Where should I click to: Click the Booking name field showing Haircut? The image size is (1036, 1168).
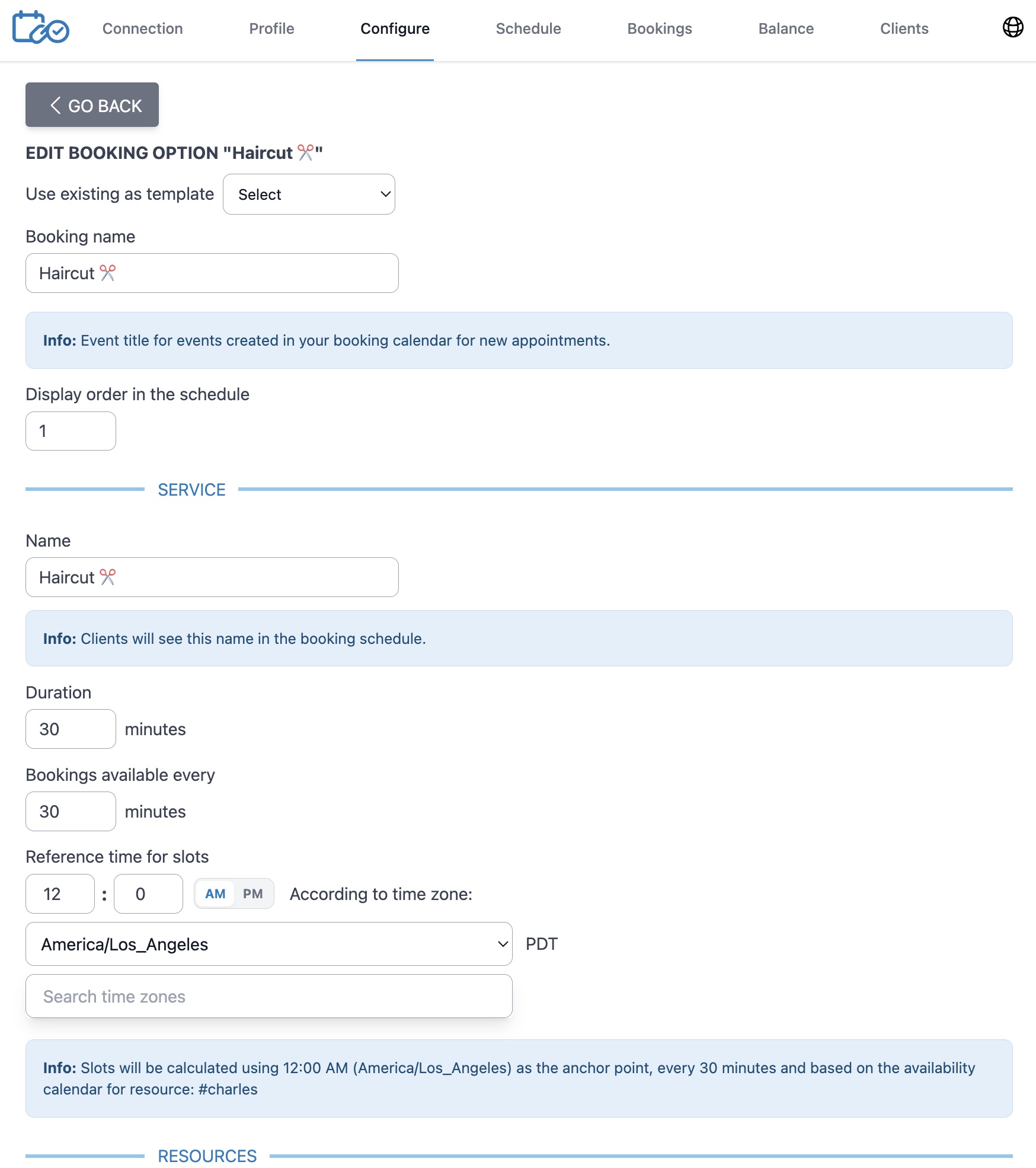212,273
